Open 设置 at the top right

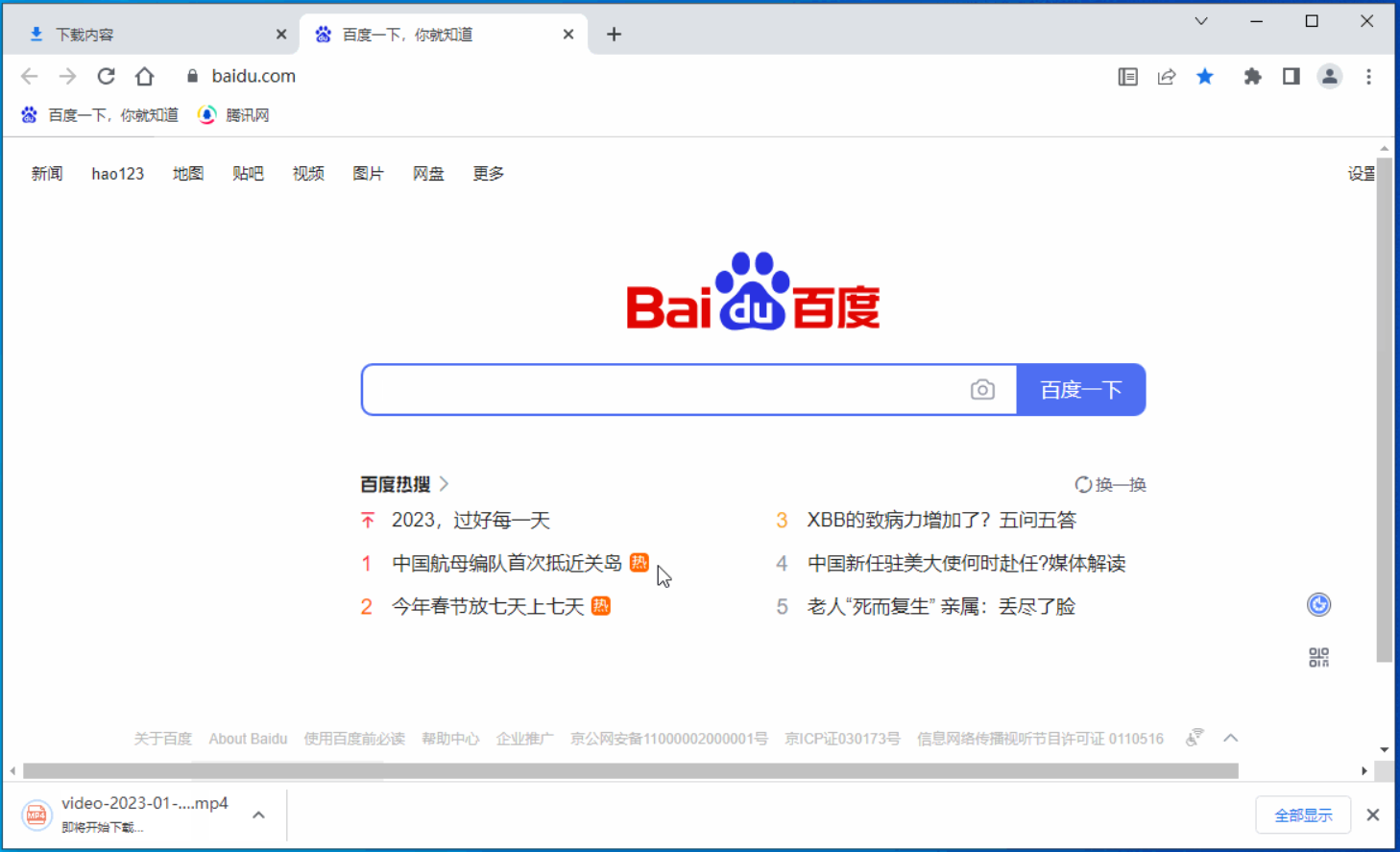(x=1362, y=174)
